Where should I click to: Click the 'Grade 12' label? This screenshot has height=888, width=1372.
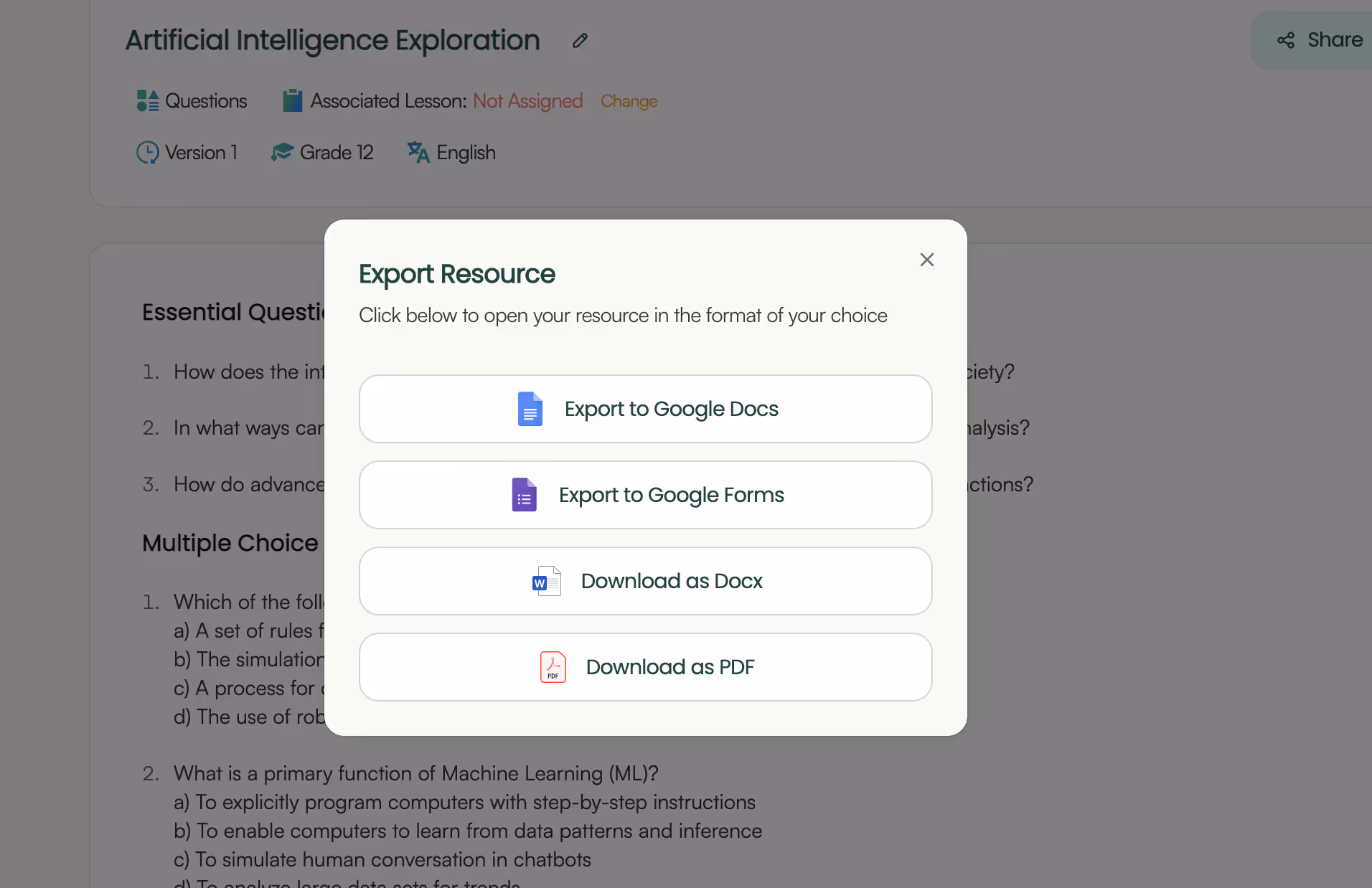[337, 153]
